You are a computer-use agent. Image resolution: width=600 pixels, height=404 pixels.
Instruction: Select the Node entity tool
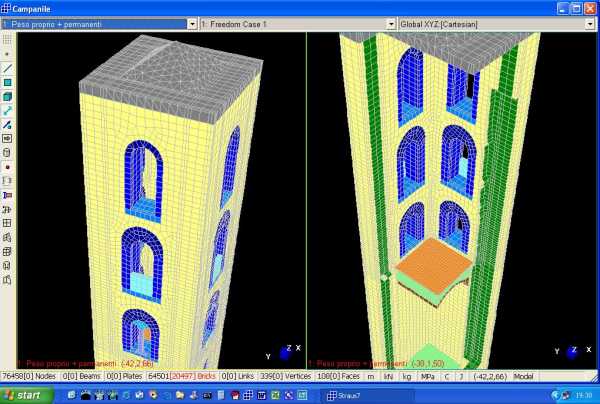pyautogui.click(x=8, y=53)
